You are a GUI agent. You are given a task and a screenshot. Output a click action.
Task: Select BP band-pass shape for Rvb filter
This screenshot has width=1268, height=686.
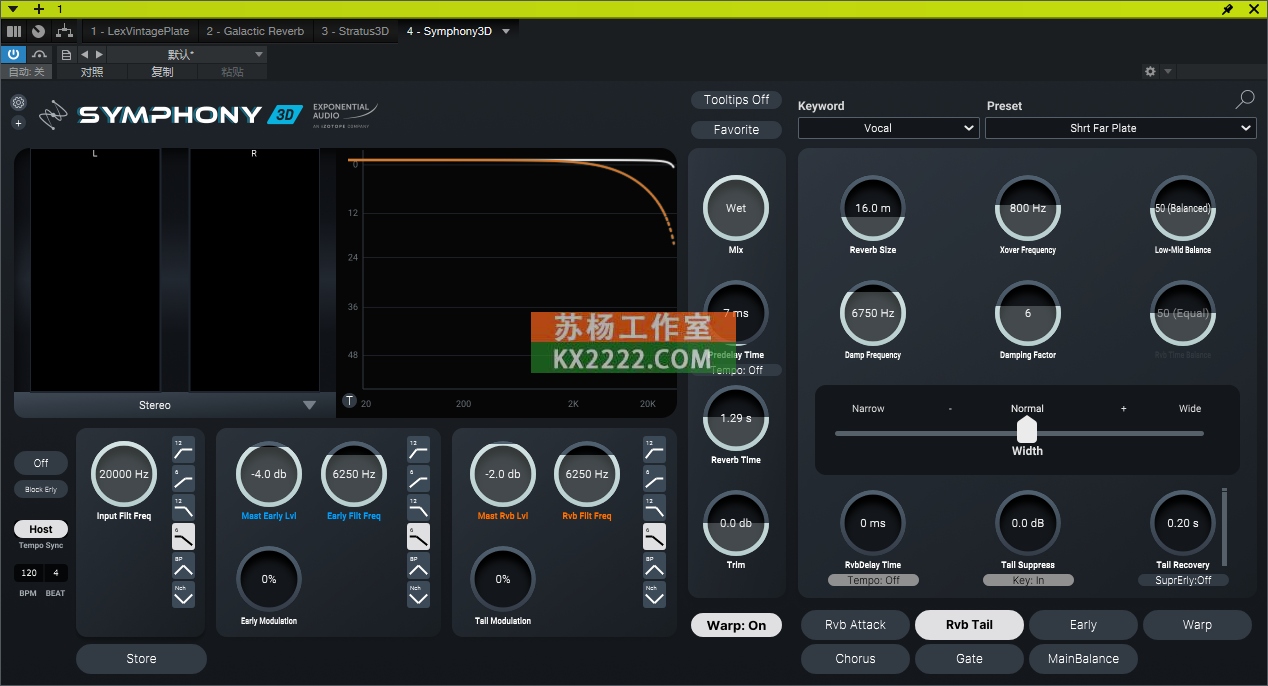654,566
